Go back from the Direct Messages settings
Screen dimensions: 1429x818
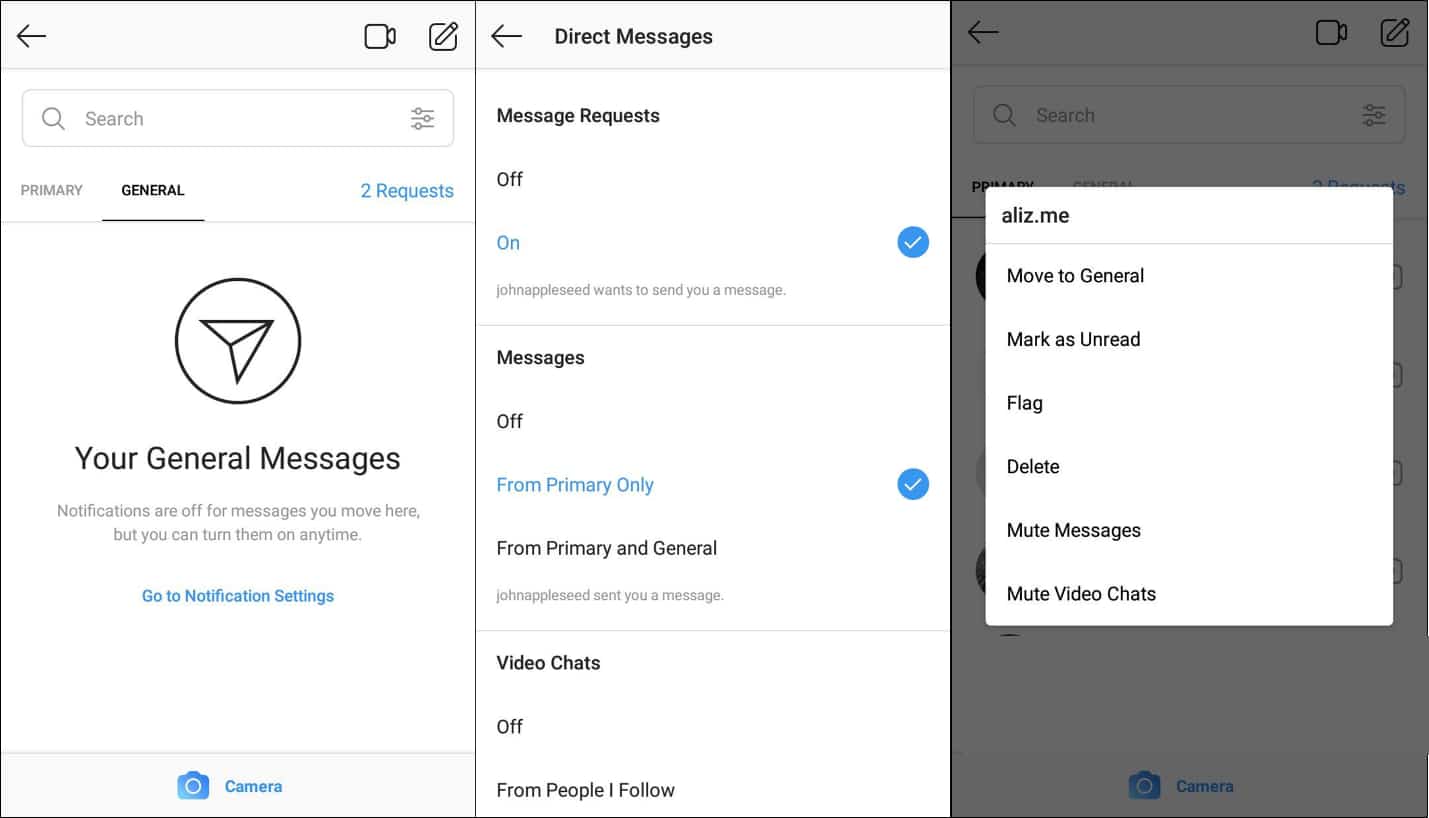(x=507, y=37)
